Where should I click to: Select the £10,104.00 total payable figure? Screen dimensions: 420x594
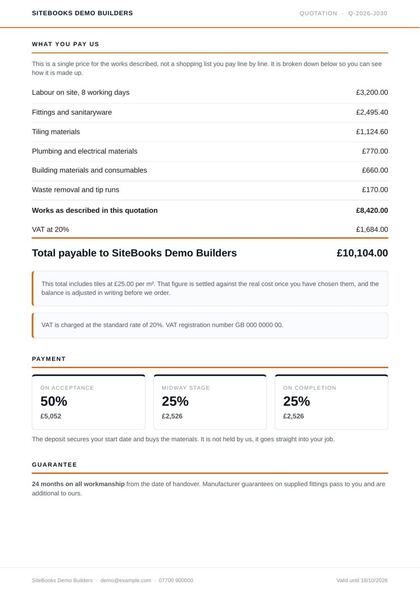[x=362, y=253]
